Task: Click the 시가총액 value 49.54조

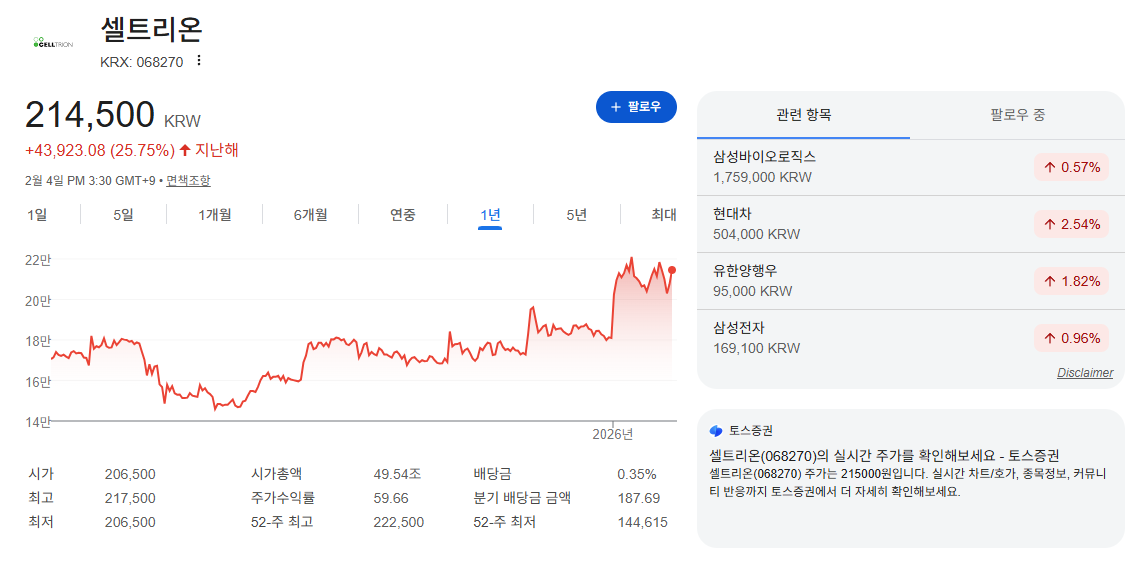Action: pos(397,475)
